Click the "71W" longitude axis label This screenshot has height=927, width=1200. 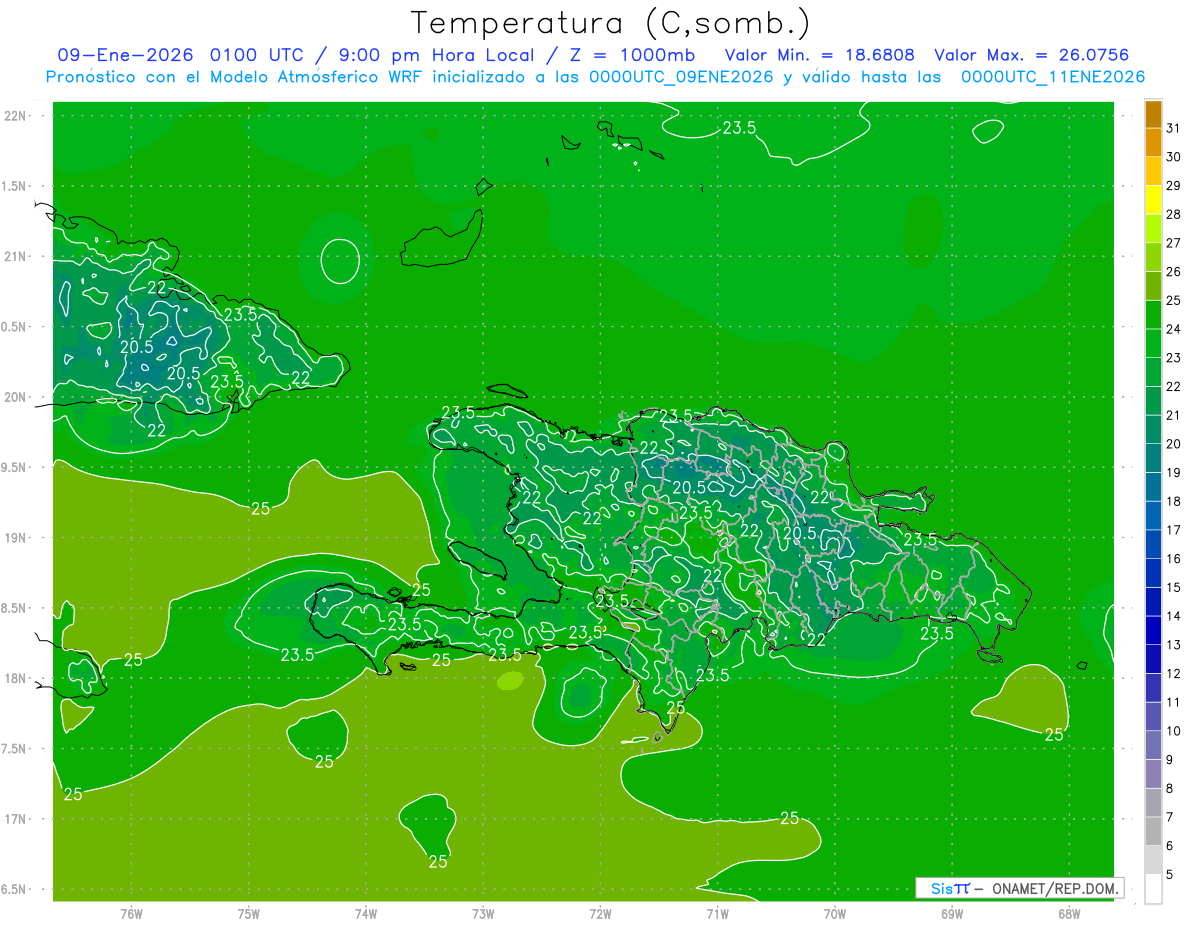[717, 913]
